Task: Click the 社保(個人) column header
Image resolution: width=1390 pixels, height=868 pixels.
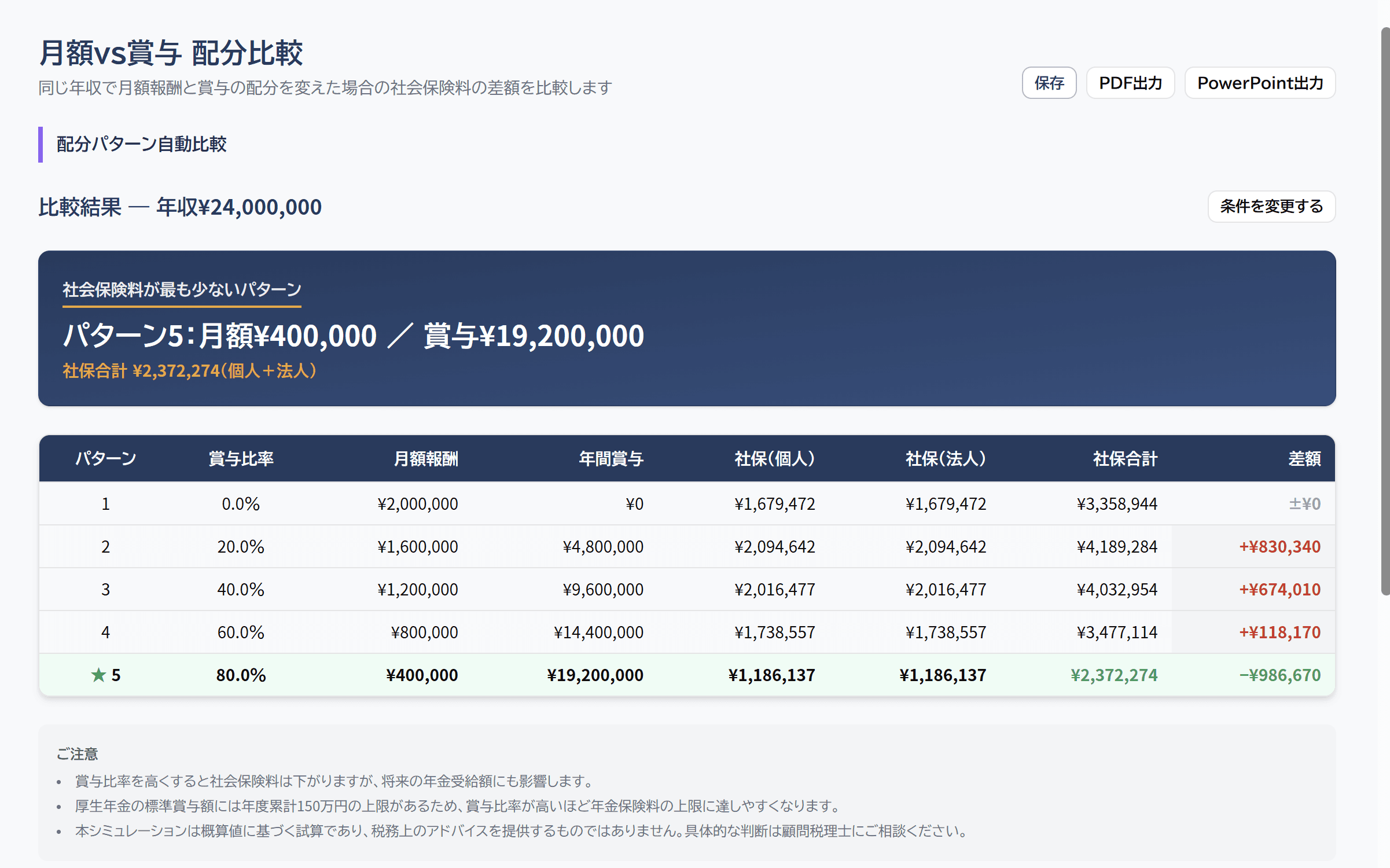Action: [x=775, y=458]
